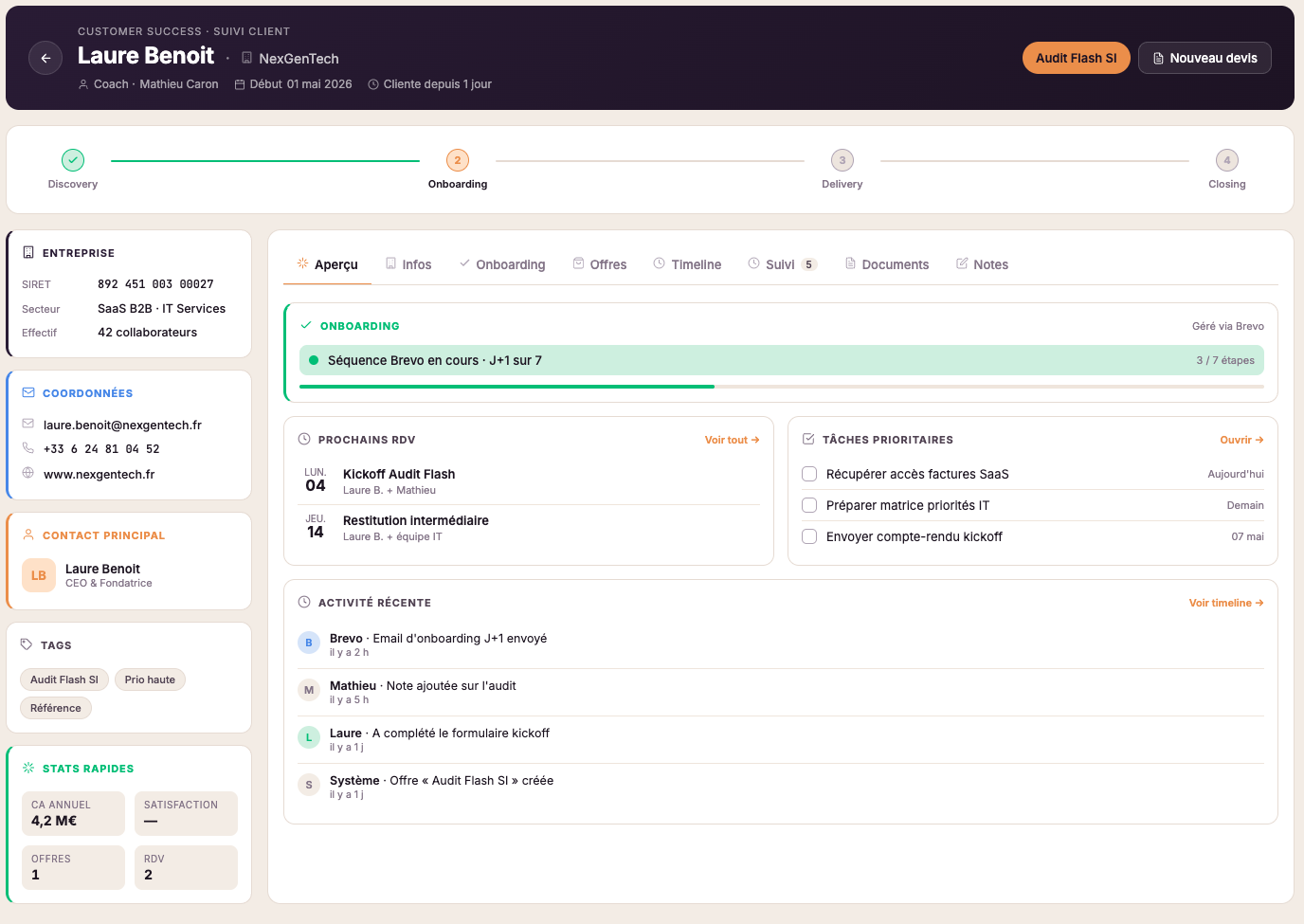
Task: Click Voir tout link in Prochains RDV
Action: click(732, 440)
